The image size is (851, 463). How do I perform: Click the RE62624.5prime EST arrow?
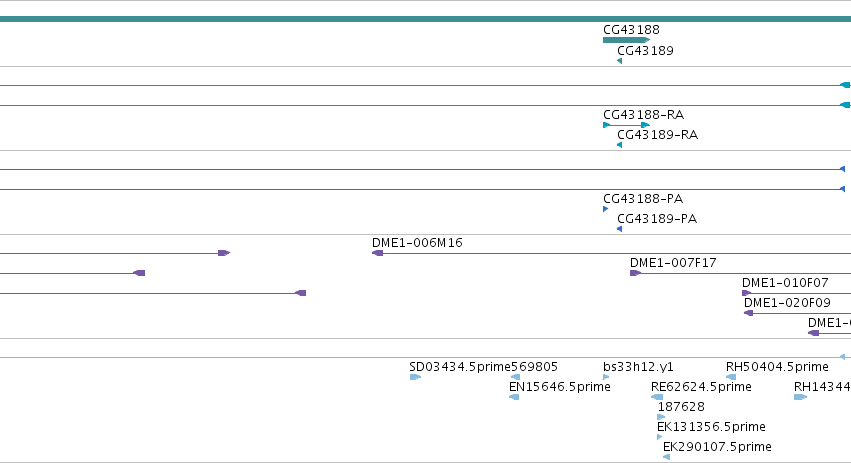click(657, 397)
